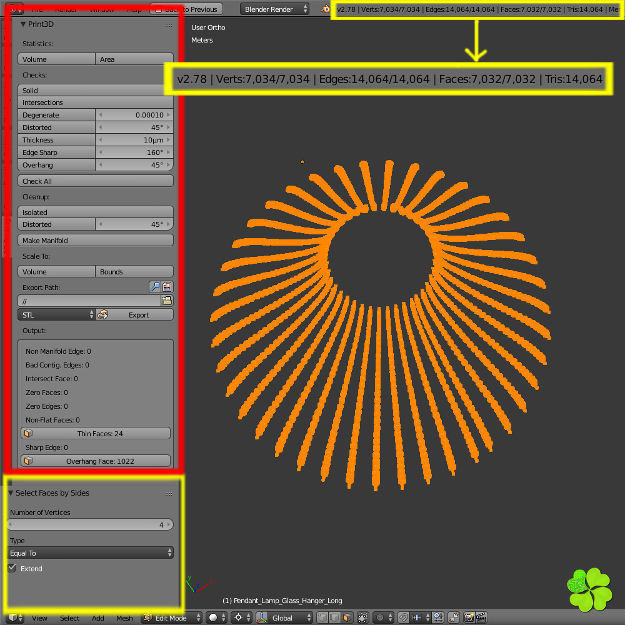
Task: Toggle the 3D transform manipulator icon
Action: coord(261,617)
